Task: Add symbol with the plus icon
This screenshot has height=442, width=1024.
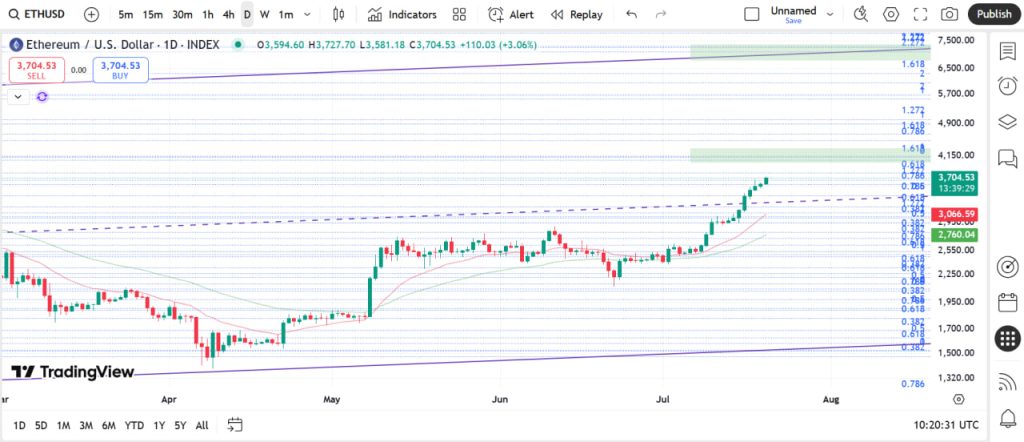Action: [x=91, y=14]
